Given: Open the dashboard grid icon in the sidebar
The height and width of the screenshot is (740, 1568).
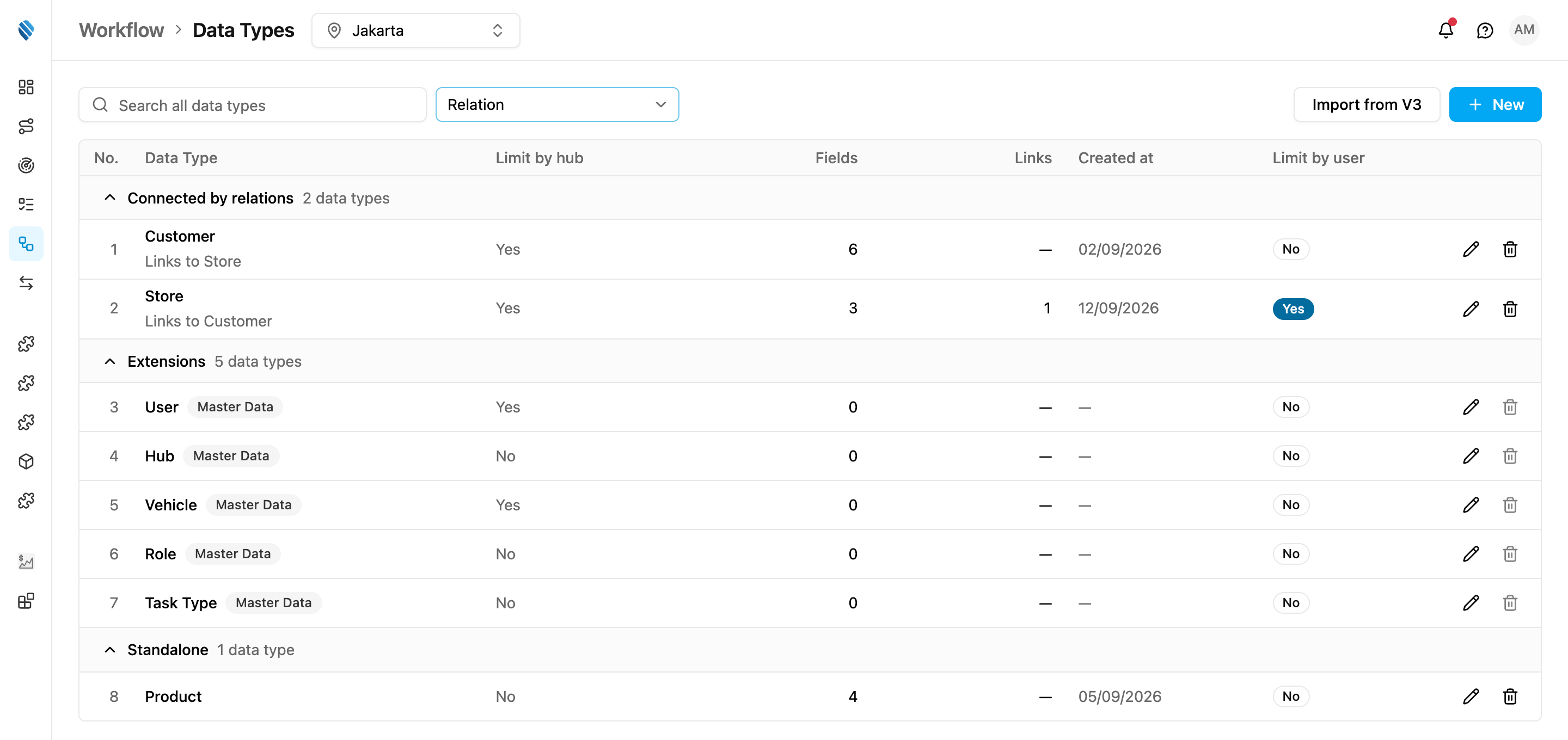Looking at the screenshot, I should coord(26,87).
